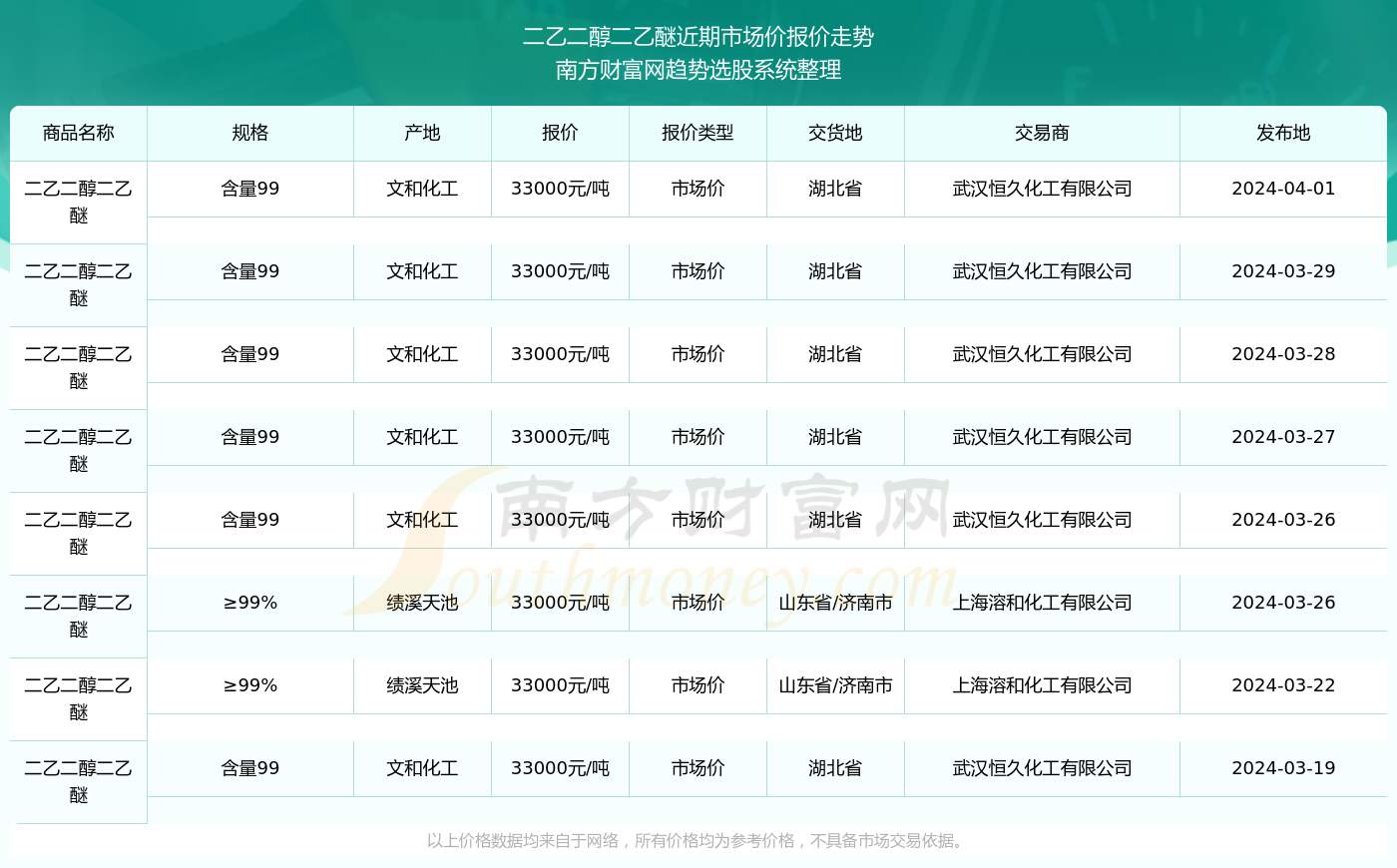Click 文和化工 in the 2024-03-27 row
The image size is (1397, 868).
click(x=422, y=437)
